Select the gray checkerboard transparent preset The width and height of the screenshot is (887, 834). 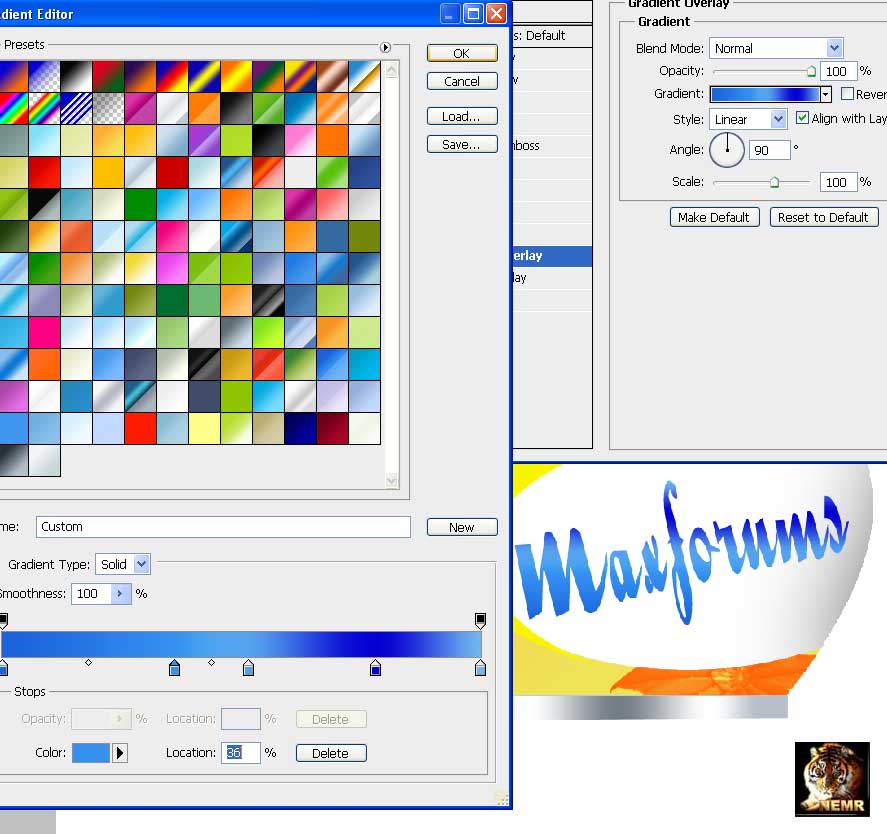pos(108,108)
